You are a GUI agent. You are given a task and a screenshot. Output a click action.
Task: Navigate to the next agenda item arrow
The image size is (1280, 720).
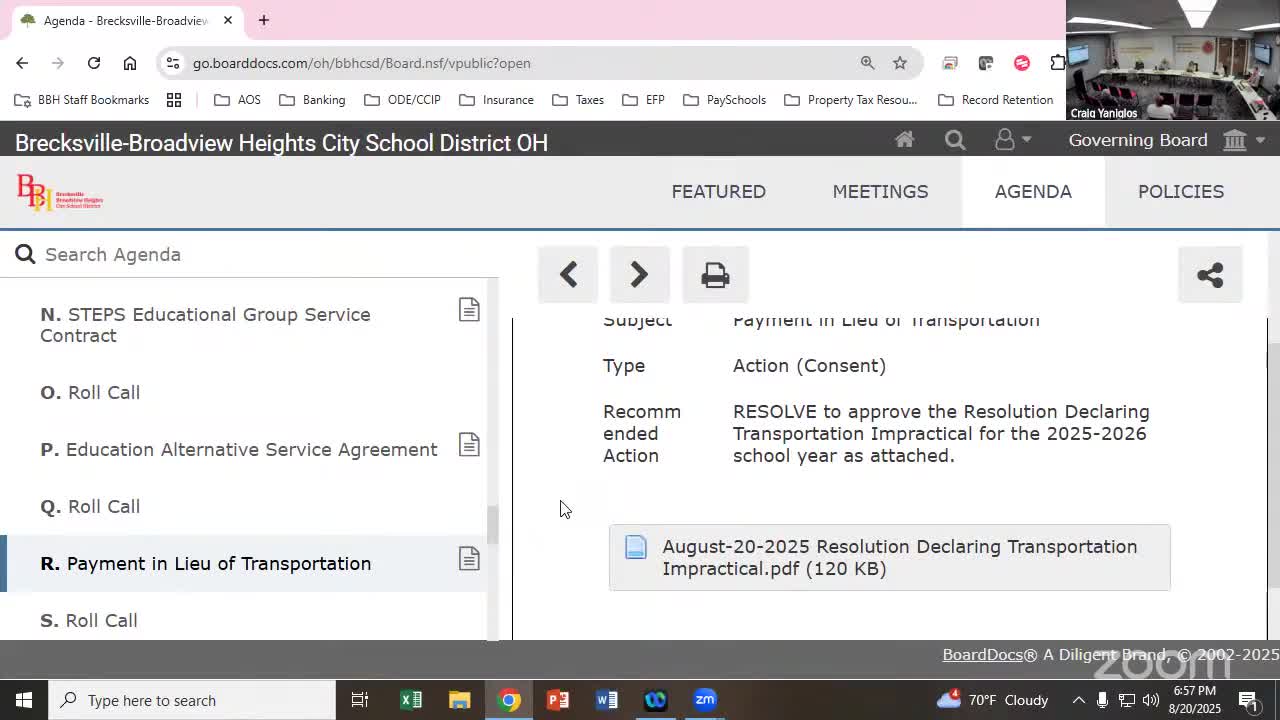tap(639, 274)
